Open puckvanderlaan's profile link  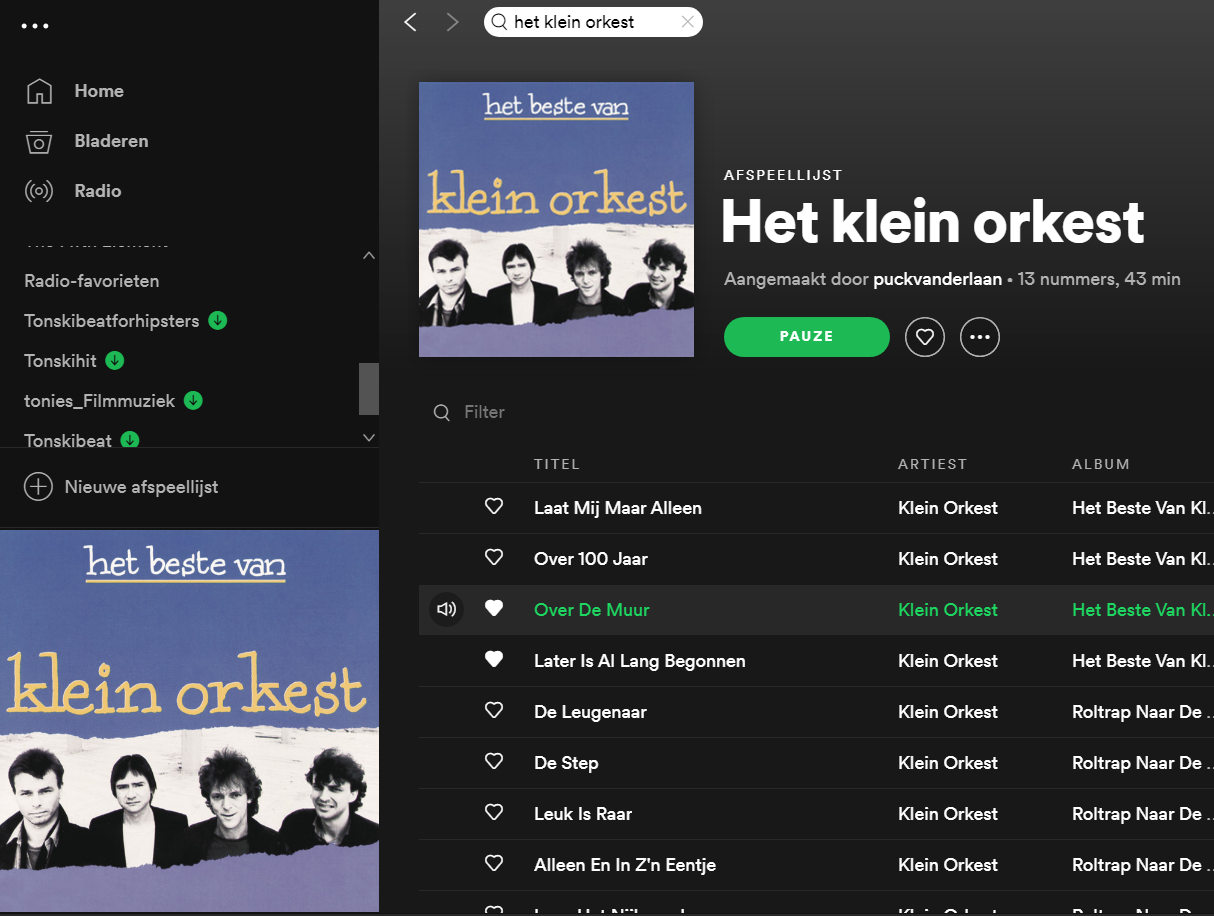pyautogui.click(x=937, y=279)
